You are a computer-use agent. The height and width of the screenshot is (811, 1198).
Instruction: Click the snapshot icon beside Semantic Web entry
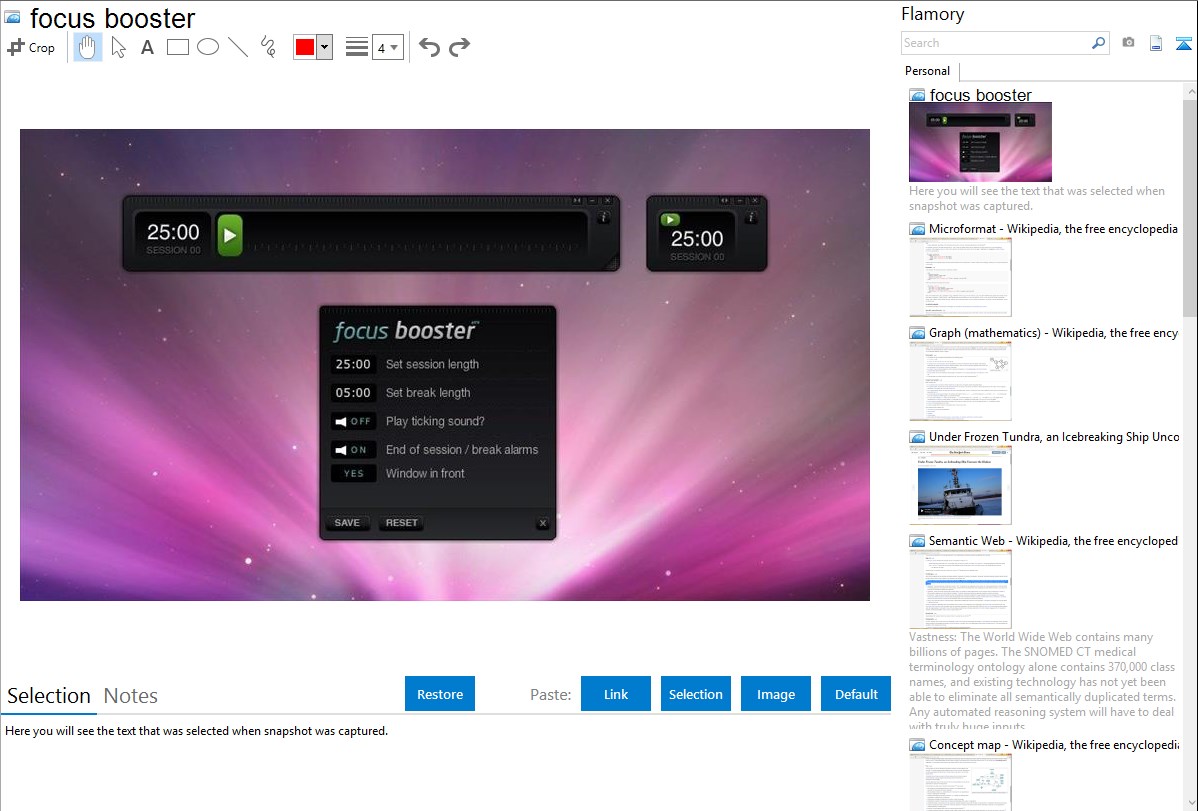pyautogui.click(x=917, y=541)
